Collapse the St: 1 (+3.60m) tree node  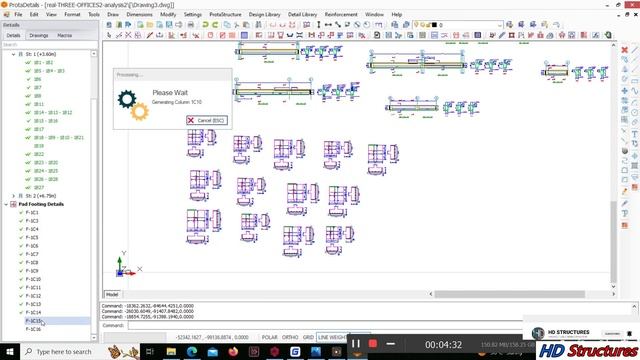coord(13,54)
